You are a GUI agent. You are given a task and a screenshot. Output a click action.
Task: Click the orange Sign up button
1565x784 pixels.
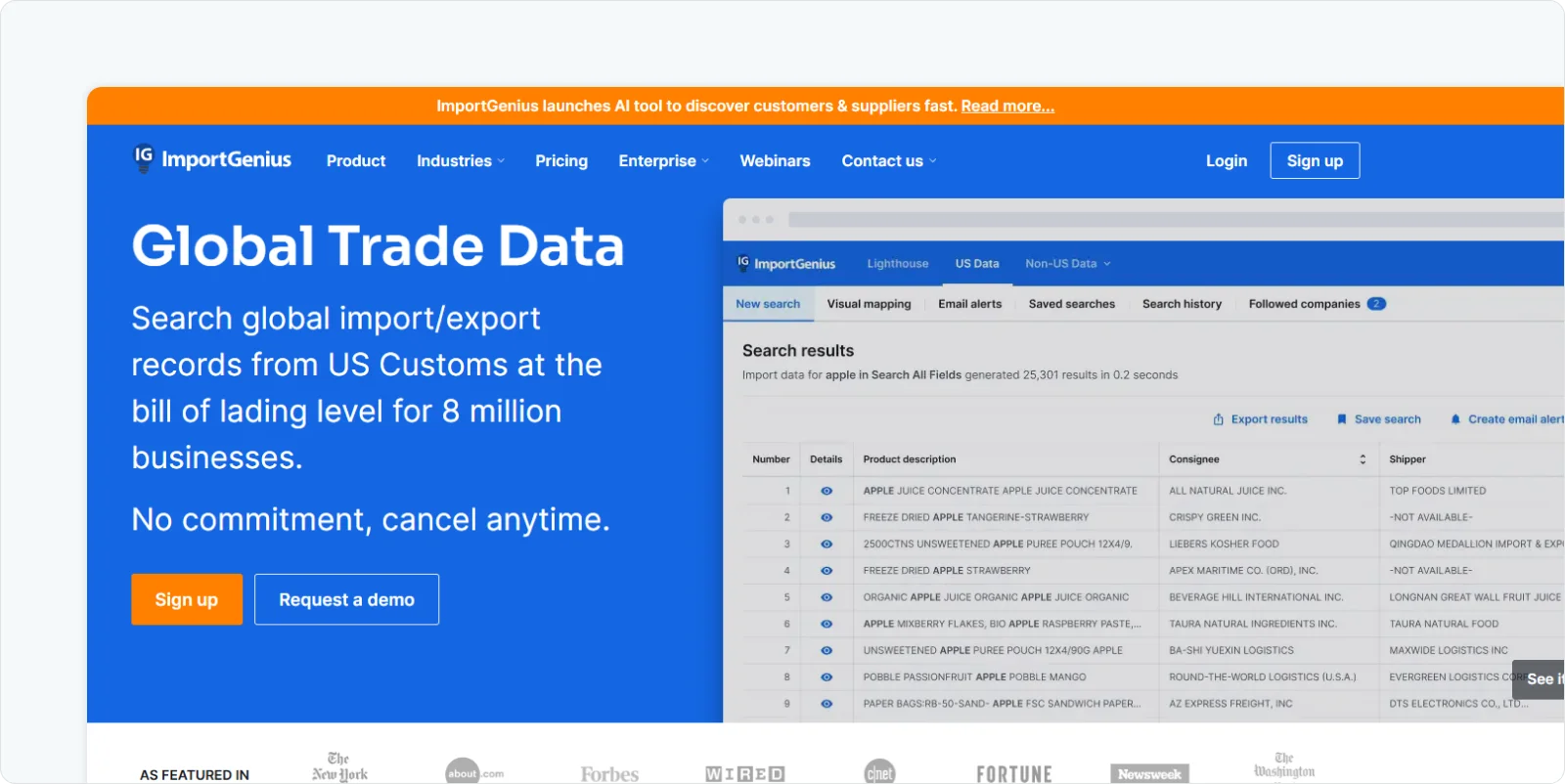(187, 599)
